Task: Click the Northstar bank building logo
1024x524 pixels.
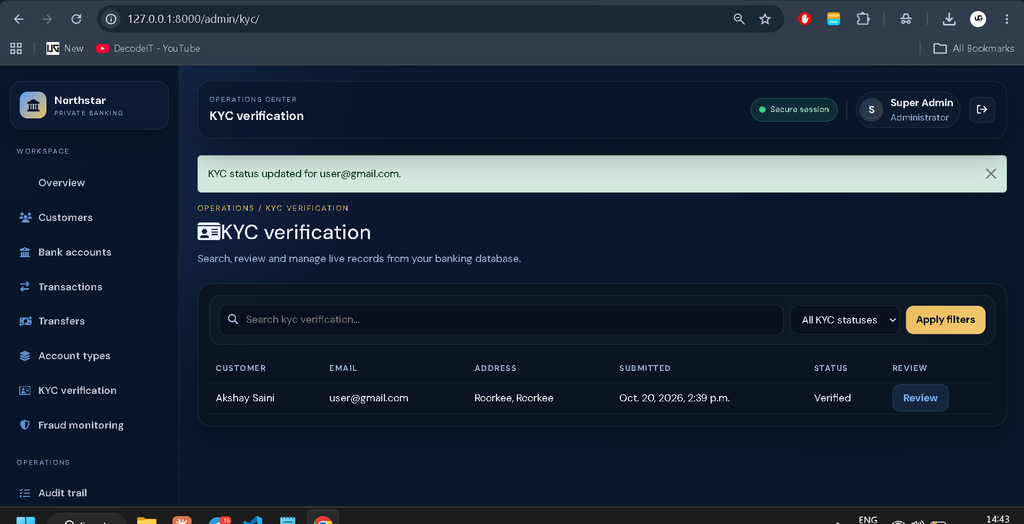Action: 33,105
